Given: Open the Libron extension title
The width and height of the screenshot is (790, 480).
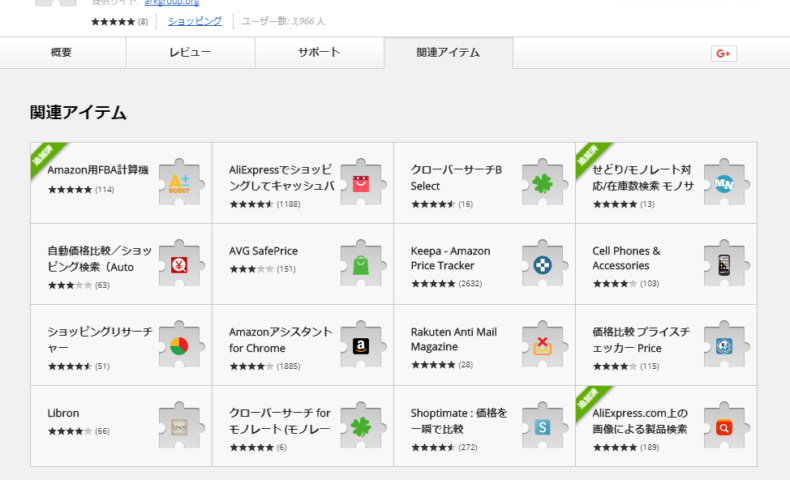Looking at the screenshot, I should pyautogui.click(x=63, y=413).
